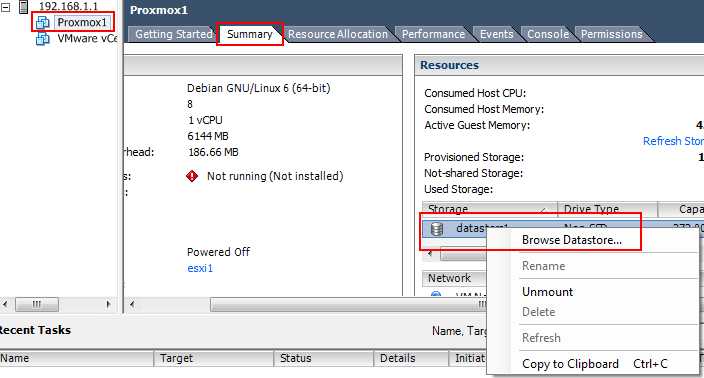Image resolution: width=704 pixels, height=378 pixels.
Task: Sort by the Storage column header
Action: (x=489, y=209)
